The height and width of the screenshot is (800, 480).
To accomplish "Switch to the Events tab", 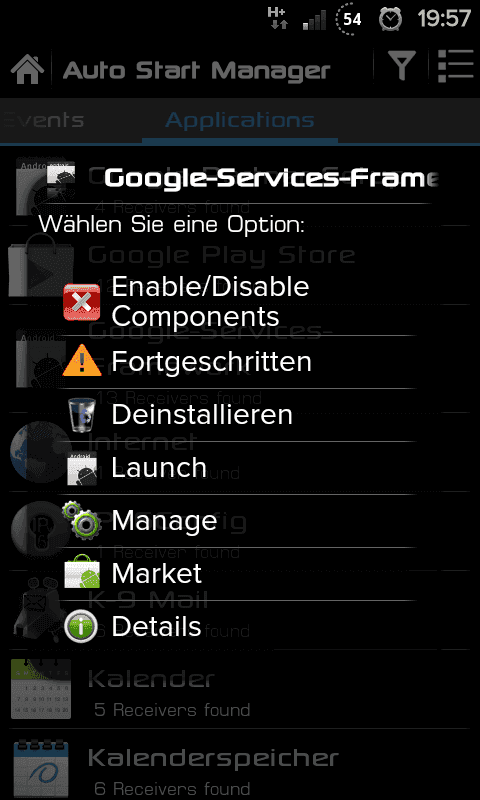I will pyautogui.click(x=43, y=120).
